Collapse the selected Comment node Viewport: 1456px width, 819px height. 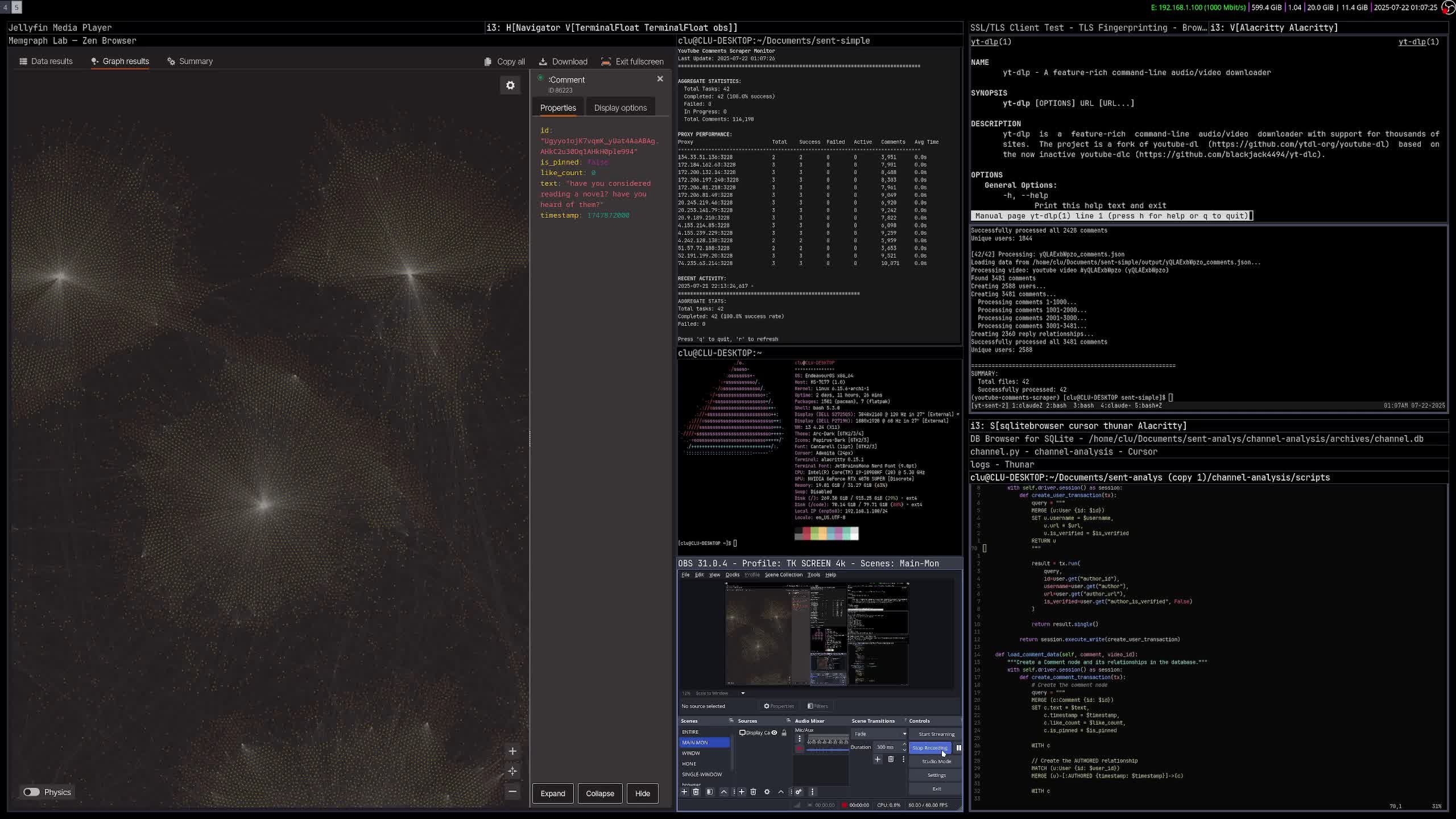[600, 793]
